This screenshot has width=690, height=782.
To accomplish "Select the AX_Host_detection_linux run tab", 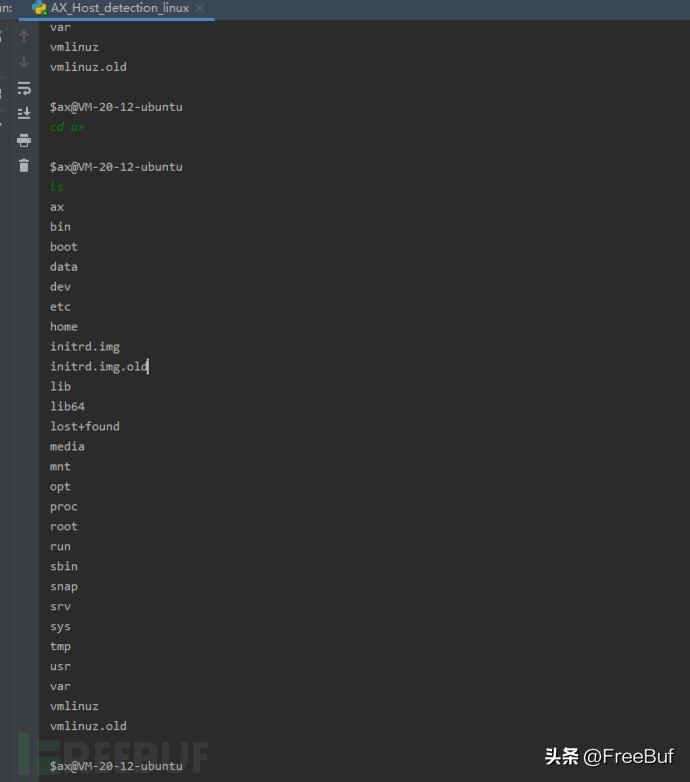I will coord(120,7).
